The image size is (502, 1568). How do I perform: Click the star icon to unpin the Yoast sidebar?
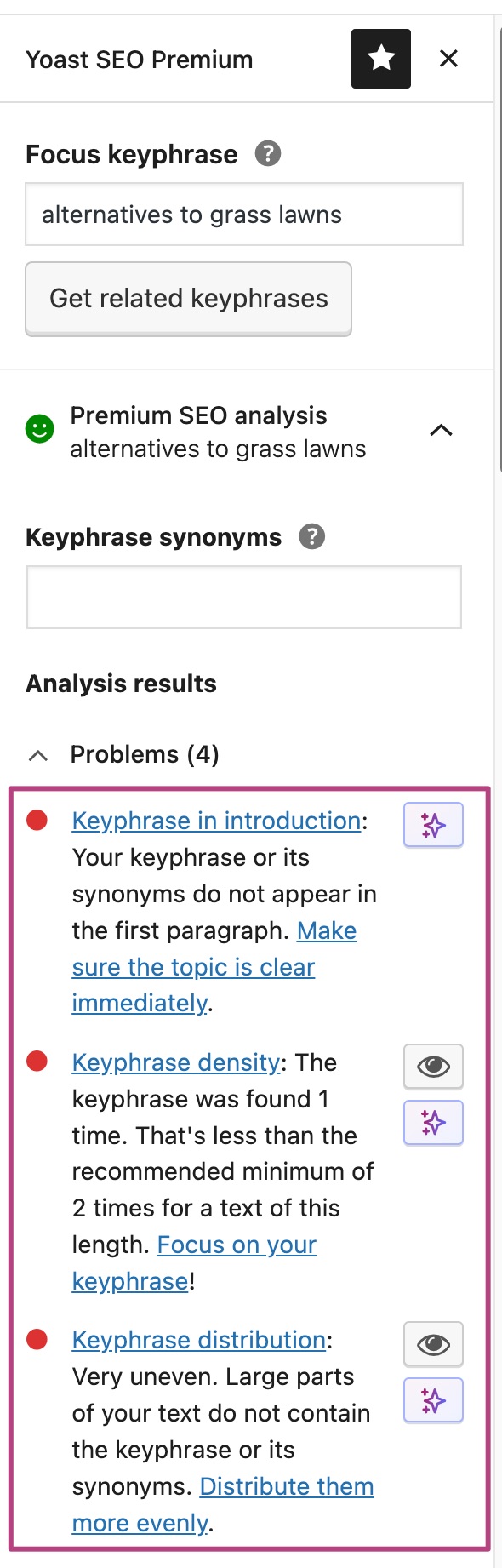[381, 59]
